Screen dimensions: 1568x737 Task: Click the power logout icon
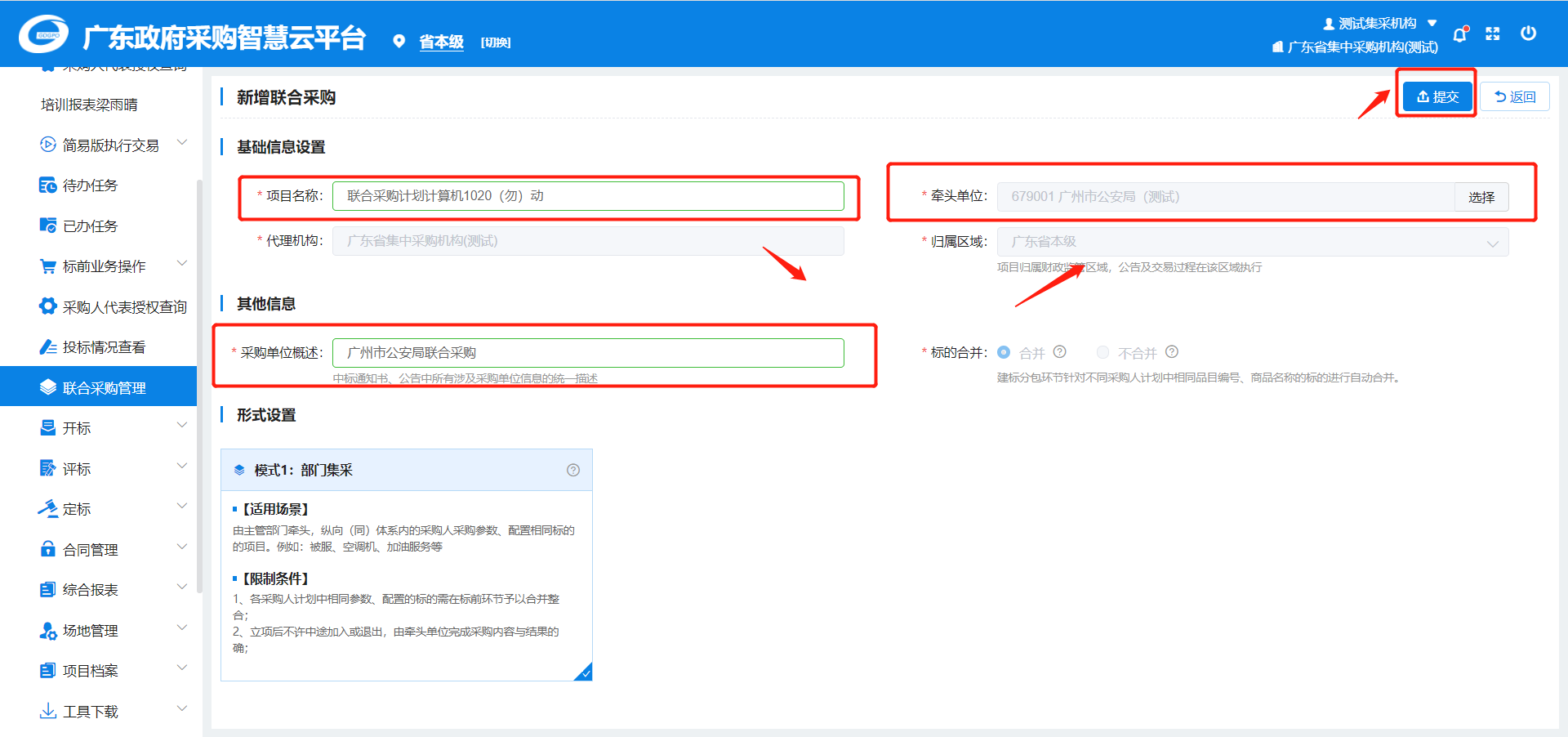click(1528, 33)
